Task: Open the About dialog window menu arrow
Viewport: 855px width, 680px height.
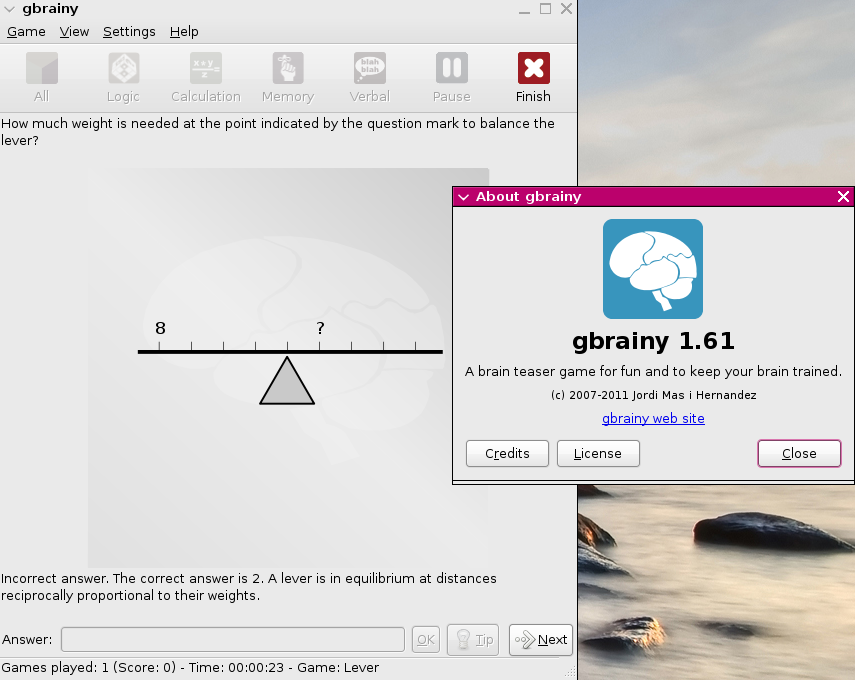Action: point(463,197)
